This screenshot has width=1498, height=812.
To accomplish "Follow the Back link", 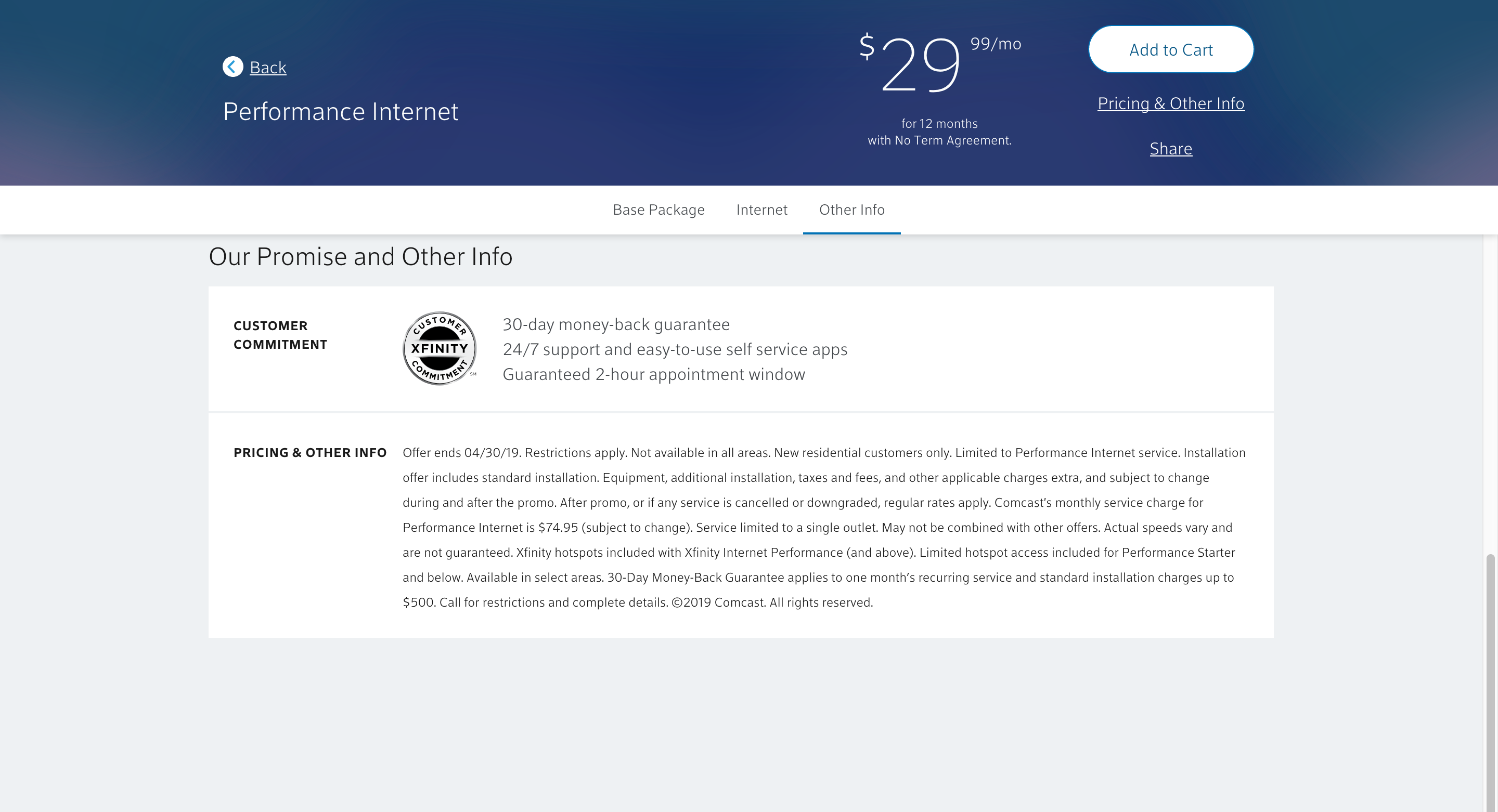I will click(x=268, y=68).
